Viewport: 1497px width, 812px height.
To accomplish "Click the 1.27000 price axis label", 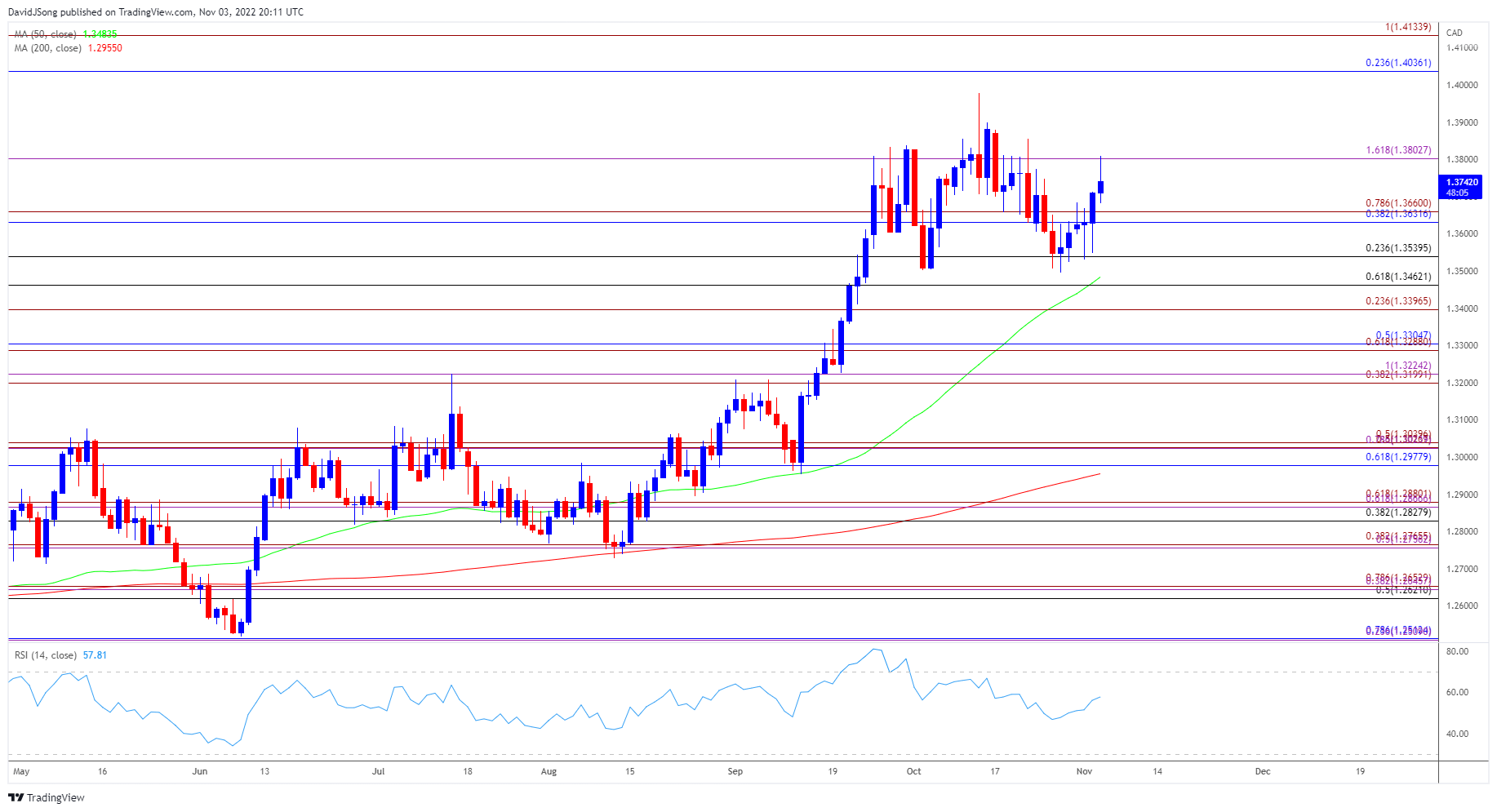I will point(1462,569).
